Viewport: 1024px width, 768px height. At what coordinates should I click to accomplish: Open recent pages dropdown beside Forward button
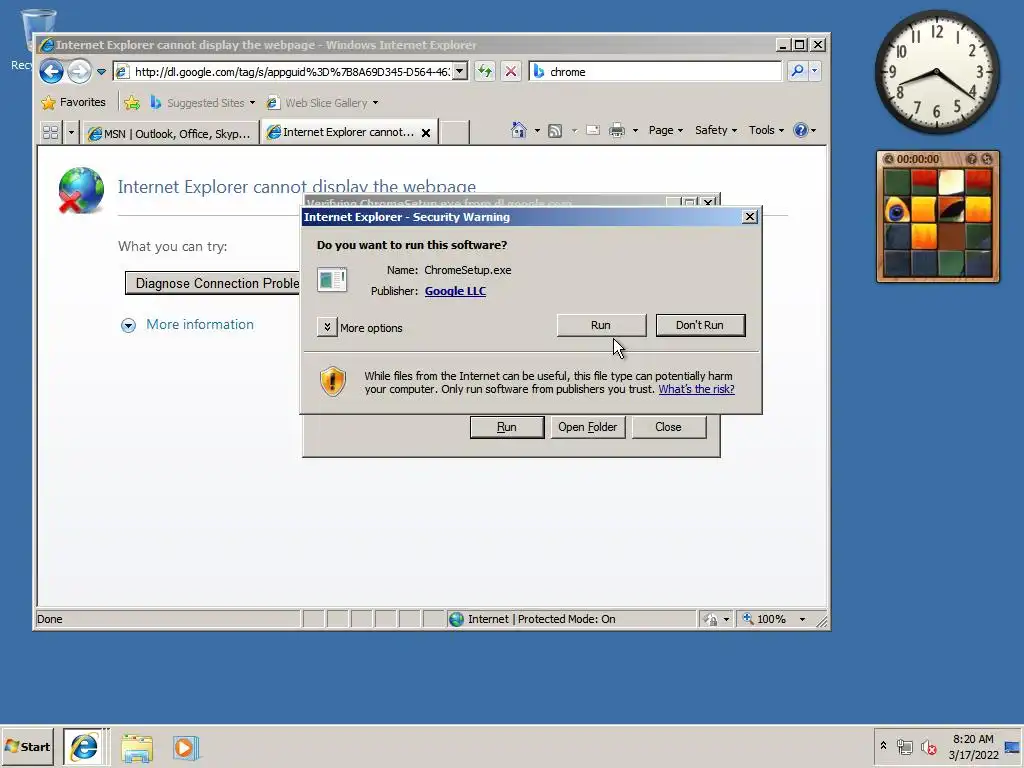101,72
